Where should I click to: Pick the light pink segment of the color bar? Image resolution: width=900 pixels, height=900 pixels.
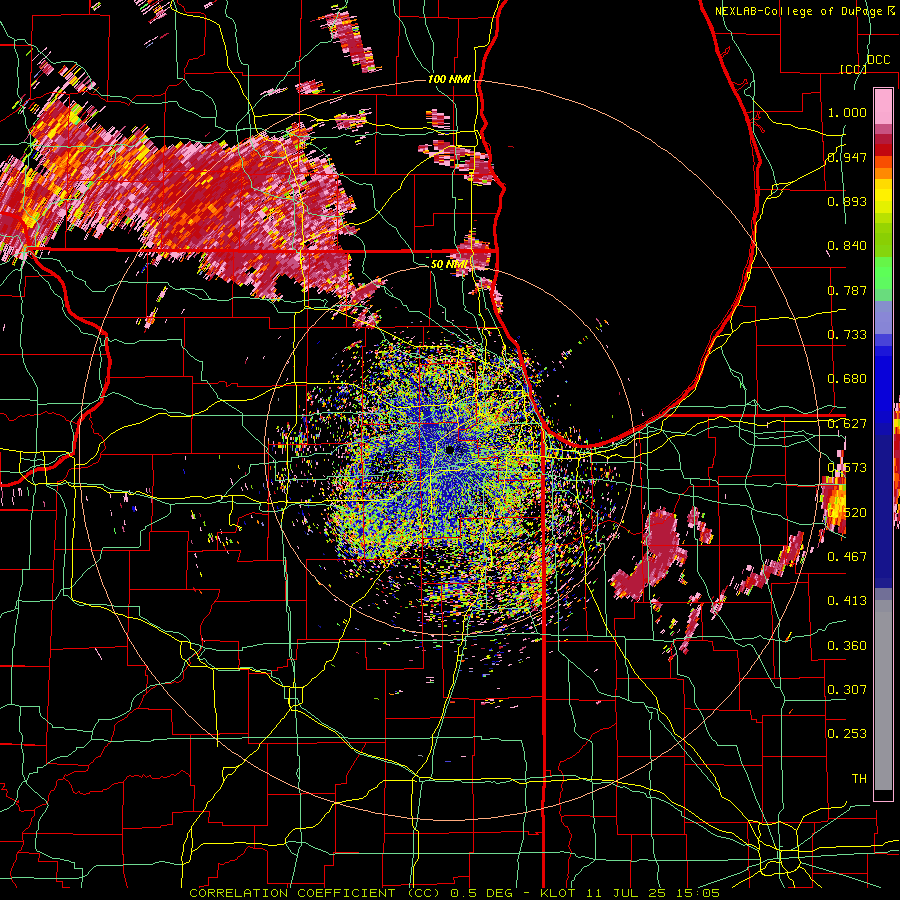[883, 106]
